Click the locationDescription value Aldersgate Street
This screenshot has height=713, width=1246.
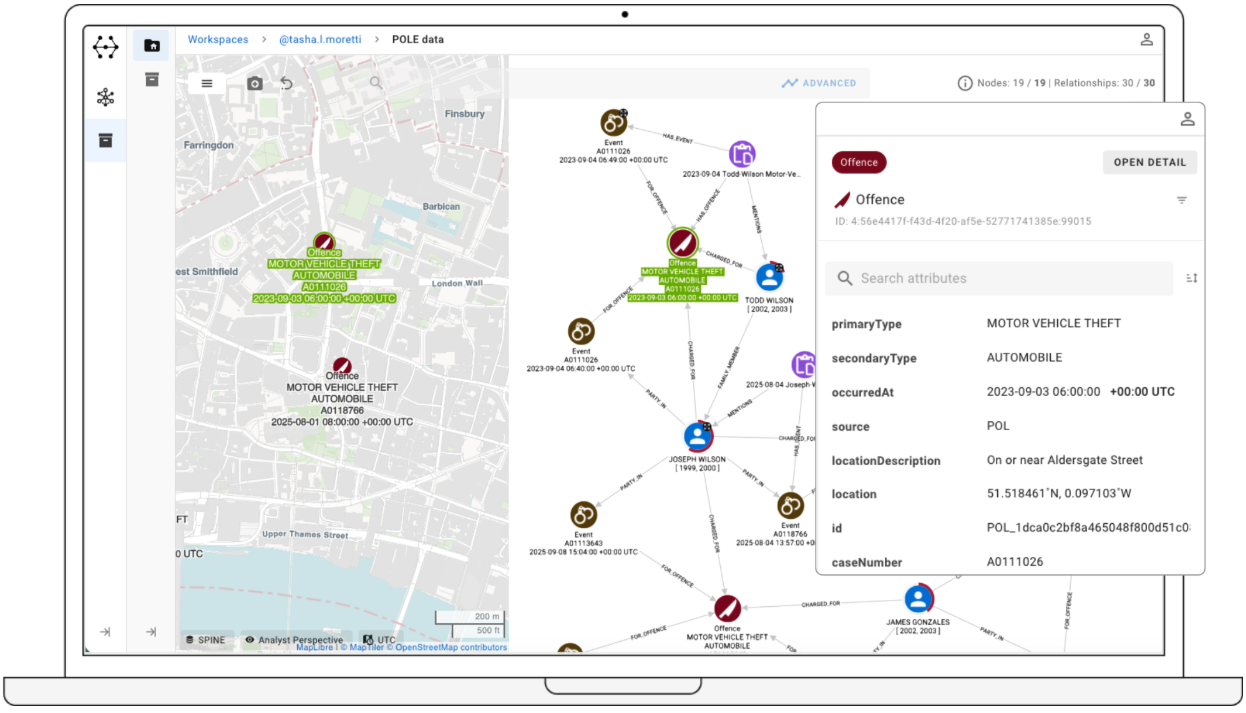[1065, 460]
